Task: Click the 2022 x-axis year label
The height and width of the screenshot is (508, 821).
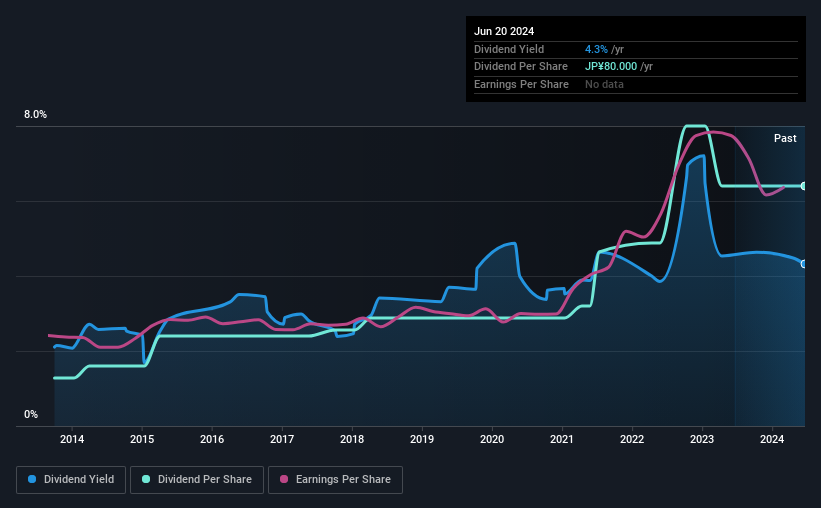Action: click(x=632, y=439)
